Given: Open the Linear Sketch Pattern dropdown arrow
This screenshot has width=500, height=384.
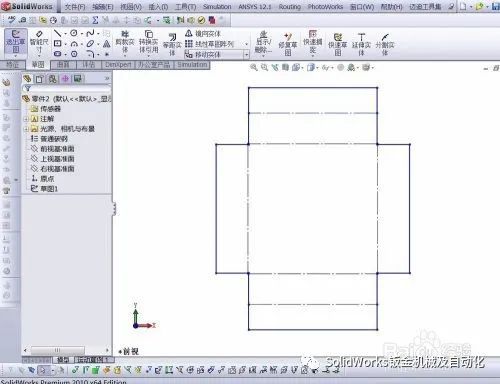Looking at the screenshot, I should point(247,44).
